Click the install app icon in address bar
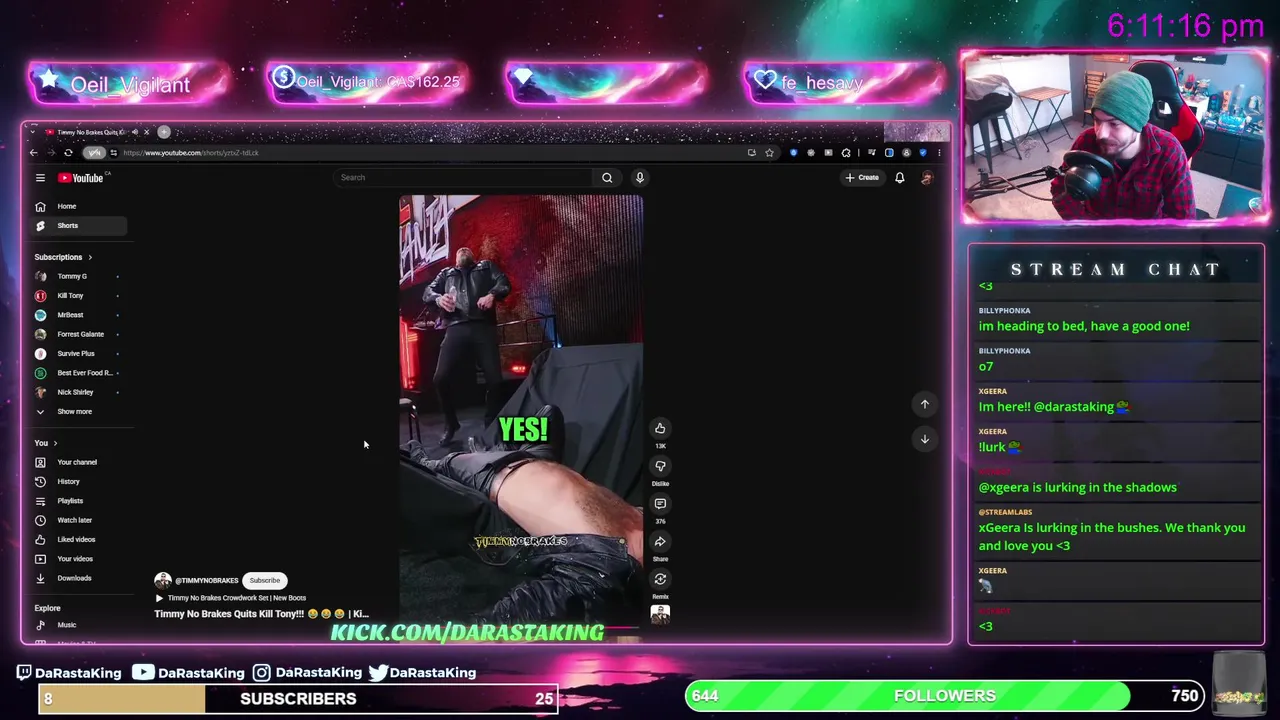1280x720 pixels. coord(751,153)
